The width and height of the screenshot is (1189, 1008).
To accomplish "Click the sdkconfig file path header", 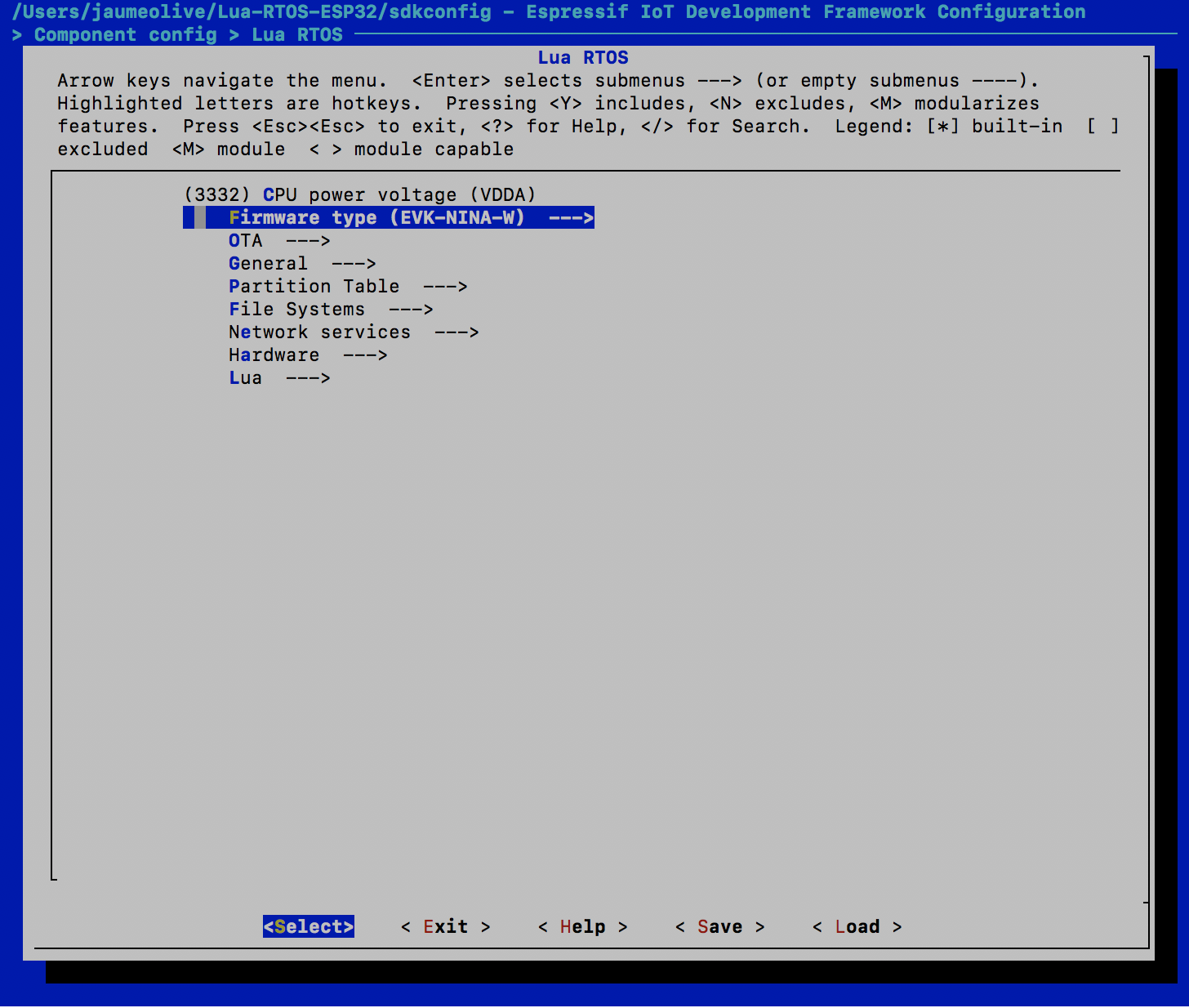I will tap(252, 11).
